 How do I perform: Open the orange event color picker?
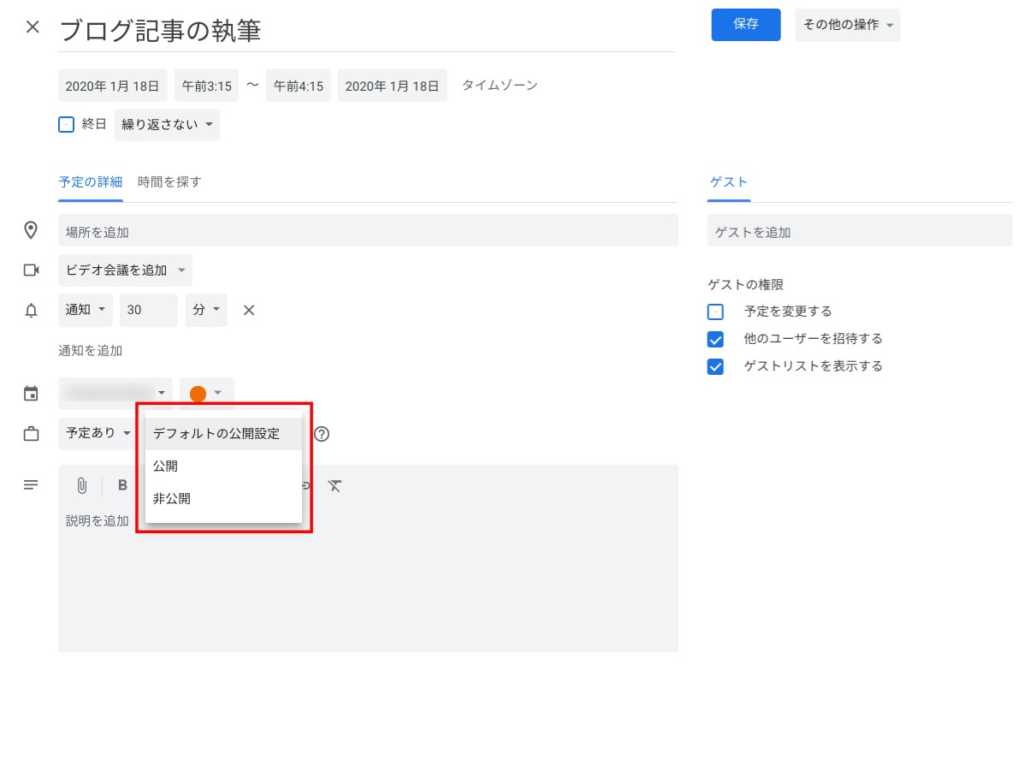[x=205, y=392]
